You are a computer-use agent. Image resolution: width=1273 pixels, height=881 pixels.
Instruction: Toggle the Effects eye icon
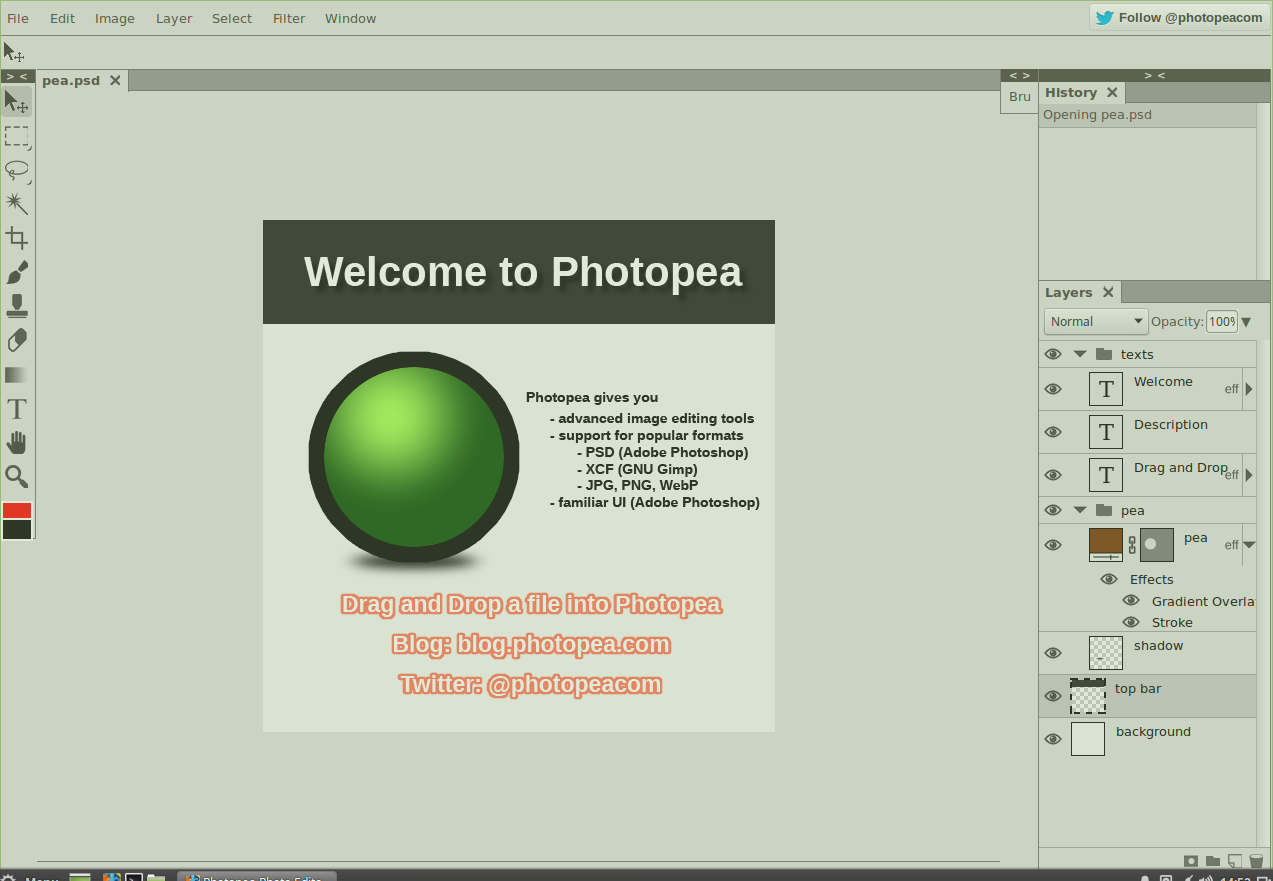point(1109,579)
